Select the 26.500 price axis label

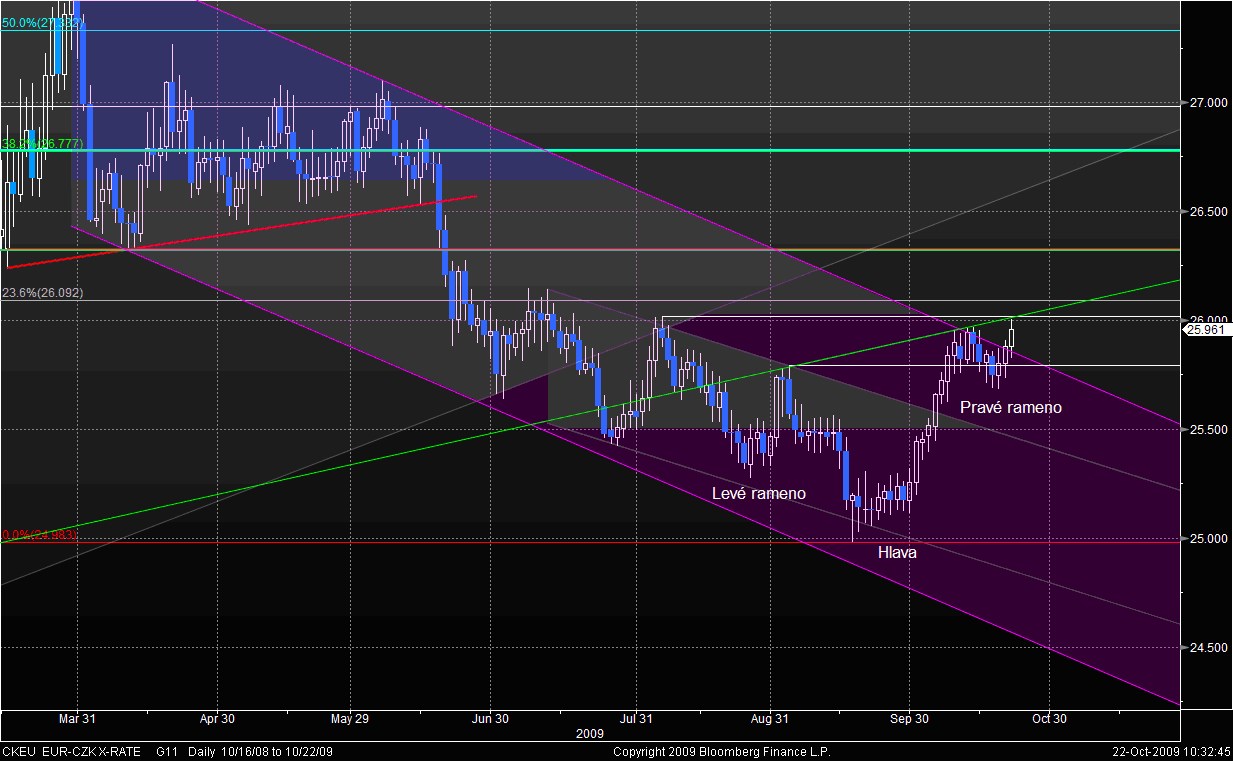(x=1206, y=212)
